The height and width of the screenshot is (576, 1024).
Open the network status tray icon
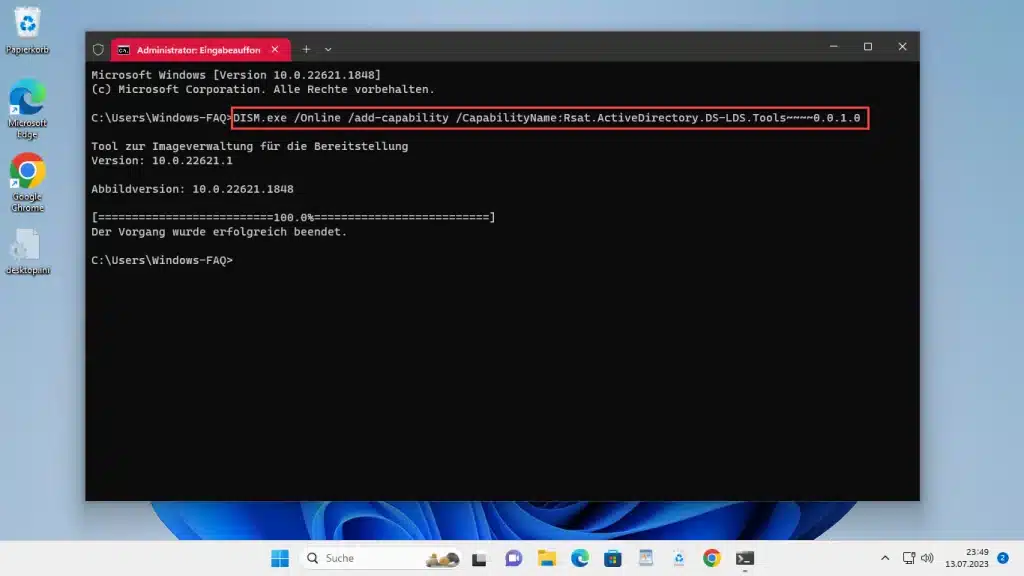click(908, 558)
